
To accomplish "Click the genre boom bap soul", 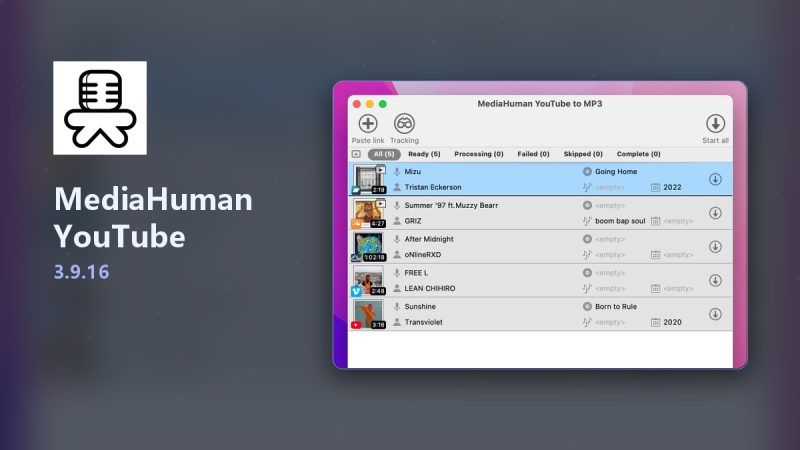I will [620, 221].
